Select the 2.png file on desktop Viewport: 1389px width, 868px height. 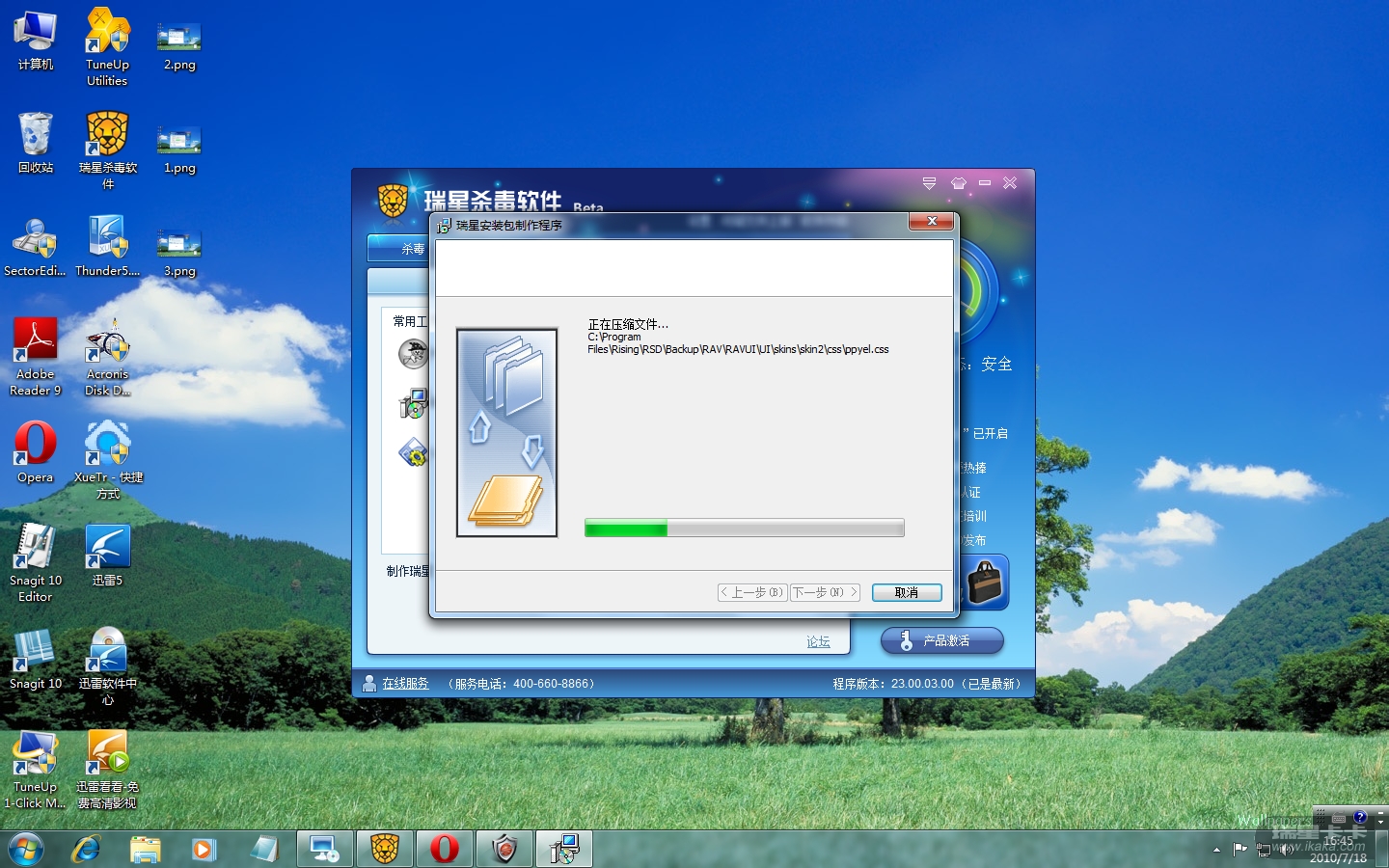(x=179, y=46)
